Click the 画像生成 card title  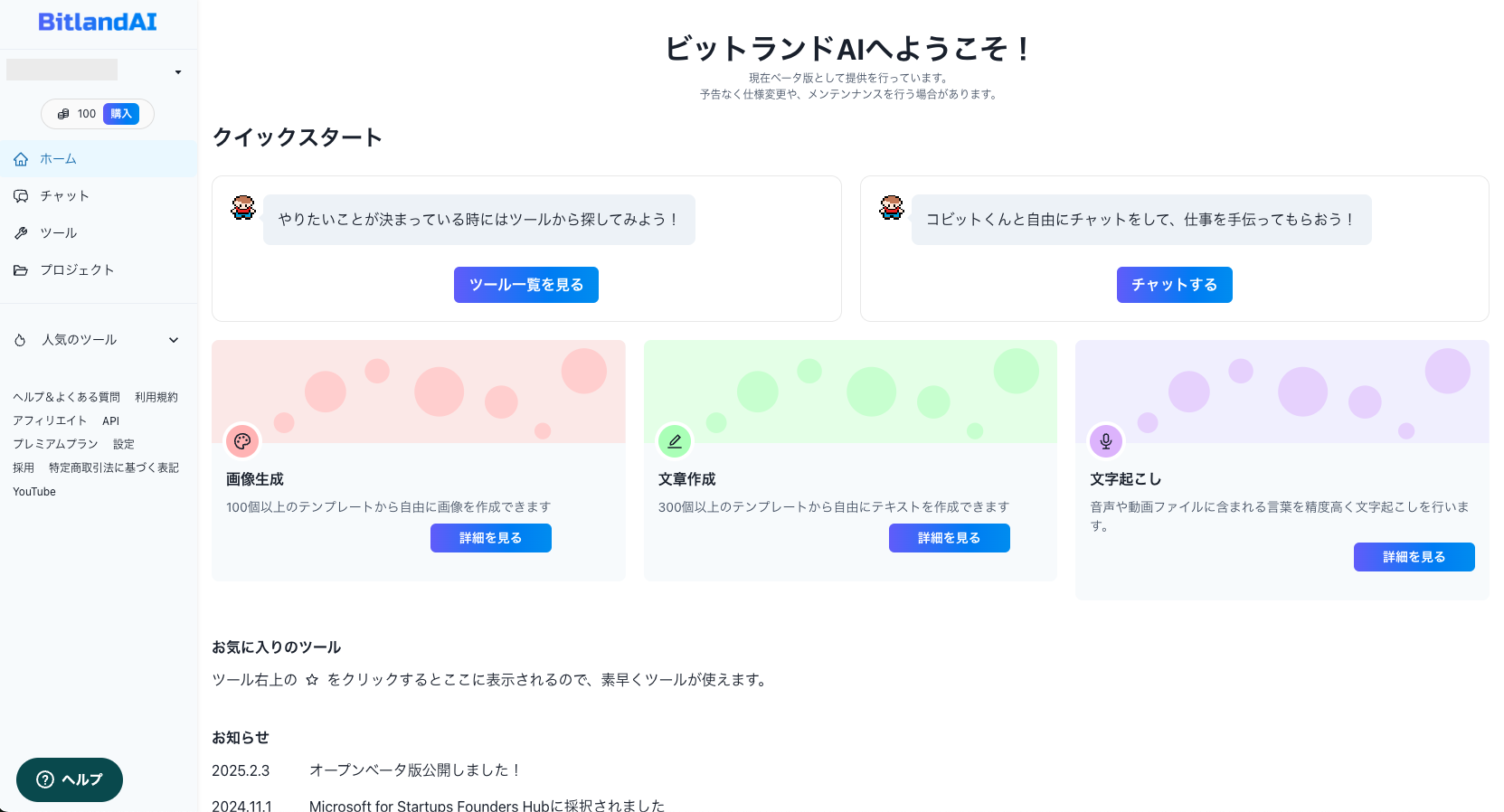255,479
